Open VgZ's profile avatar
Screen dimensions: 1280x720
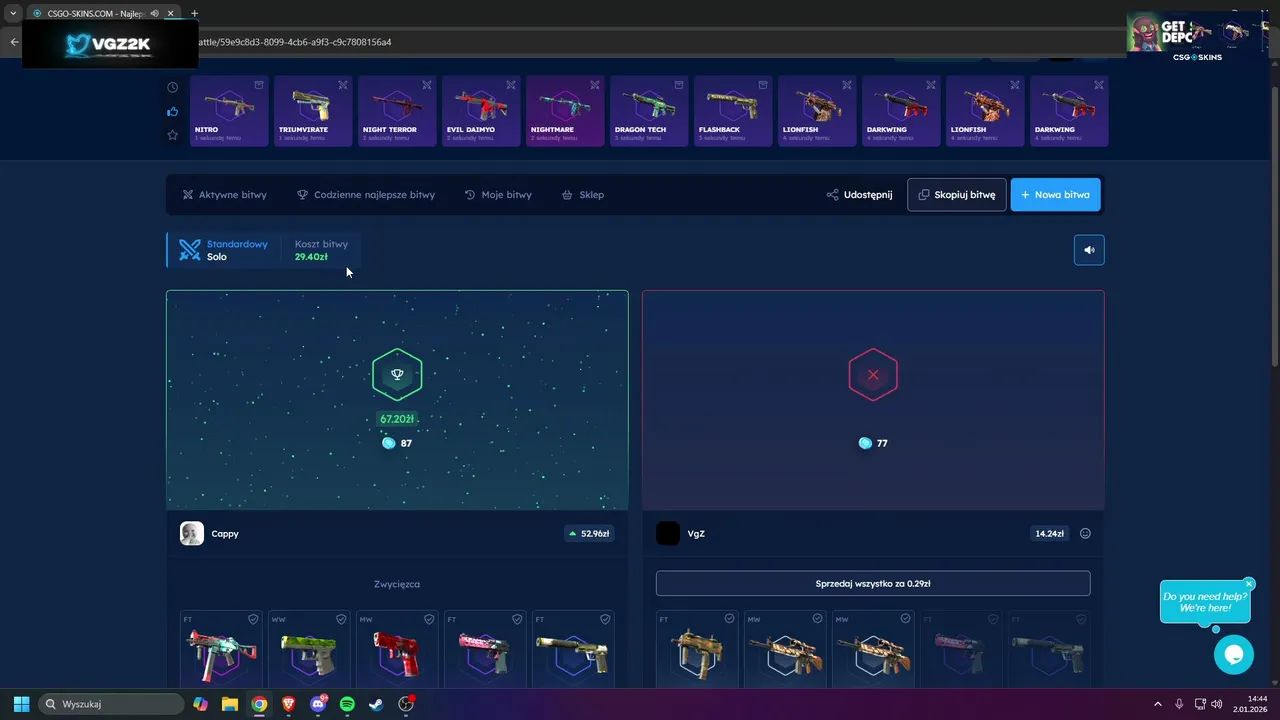668,534
